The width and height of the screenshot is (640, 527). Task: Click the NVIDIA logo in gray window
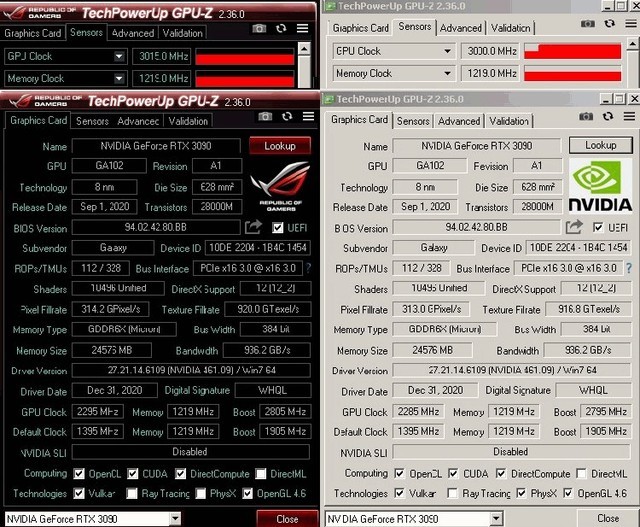[600, 186]
